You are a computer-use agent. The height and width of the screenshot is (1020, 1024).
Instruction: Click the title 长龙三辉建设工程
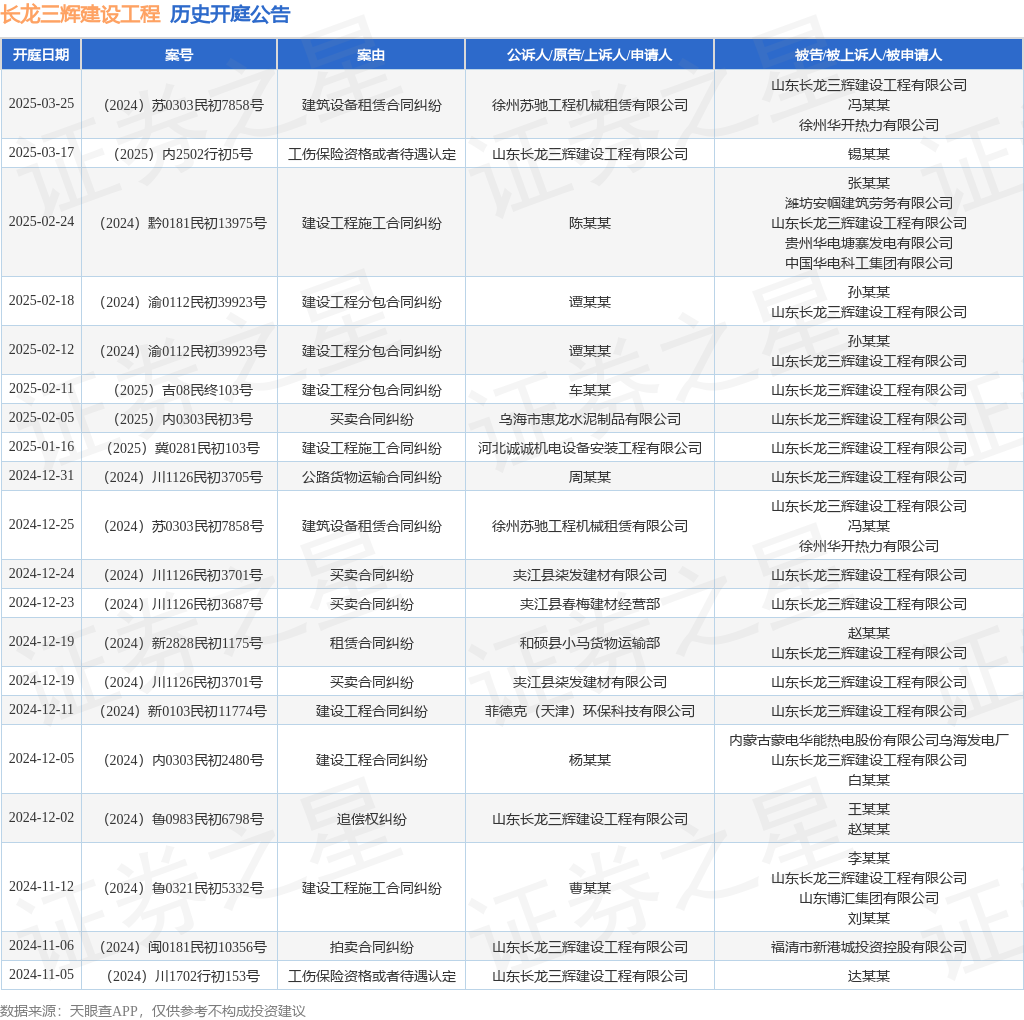80,14
